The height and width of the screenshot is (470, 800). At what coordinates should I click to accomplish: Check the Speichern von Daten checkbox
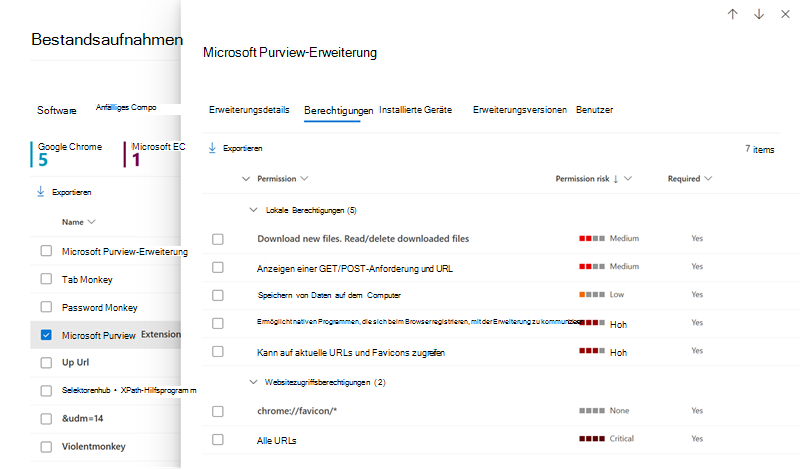(x=218, y=295)
